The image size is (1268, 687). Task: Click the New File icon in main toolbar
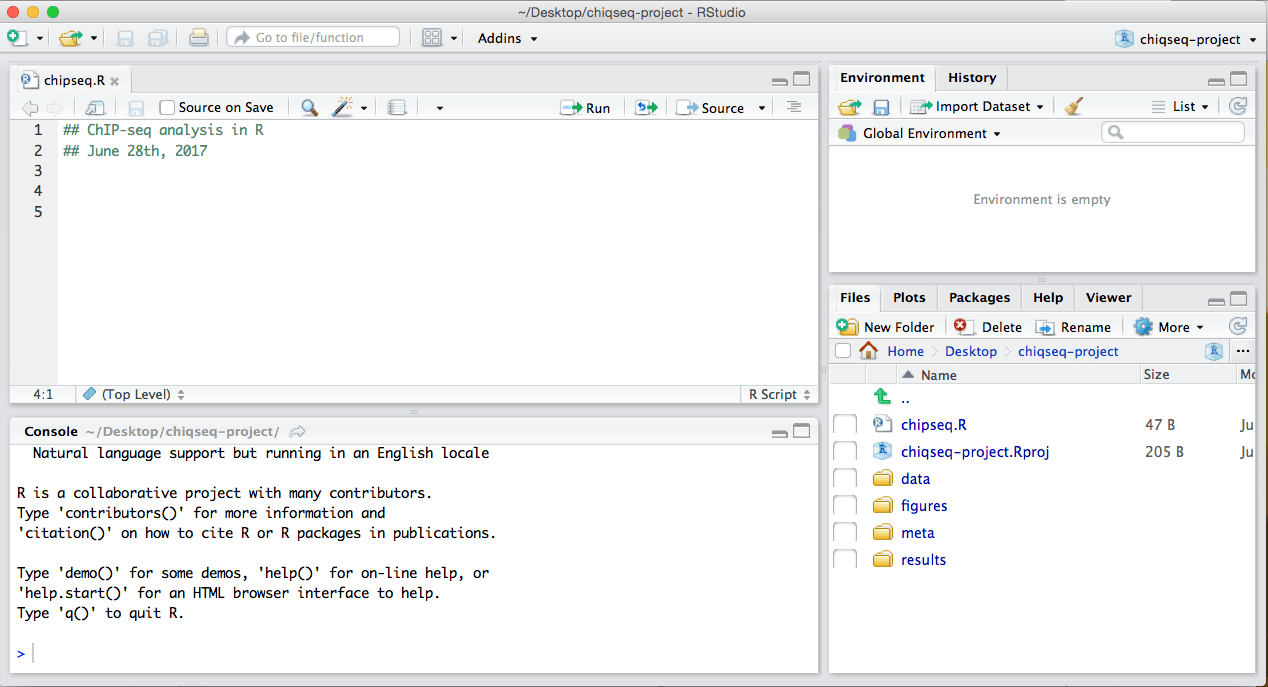(x=17, y=38)
